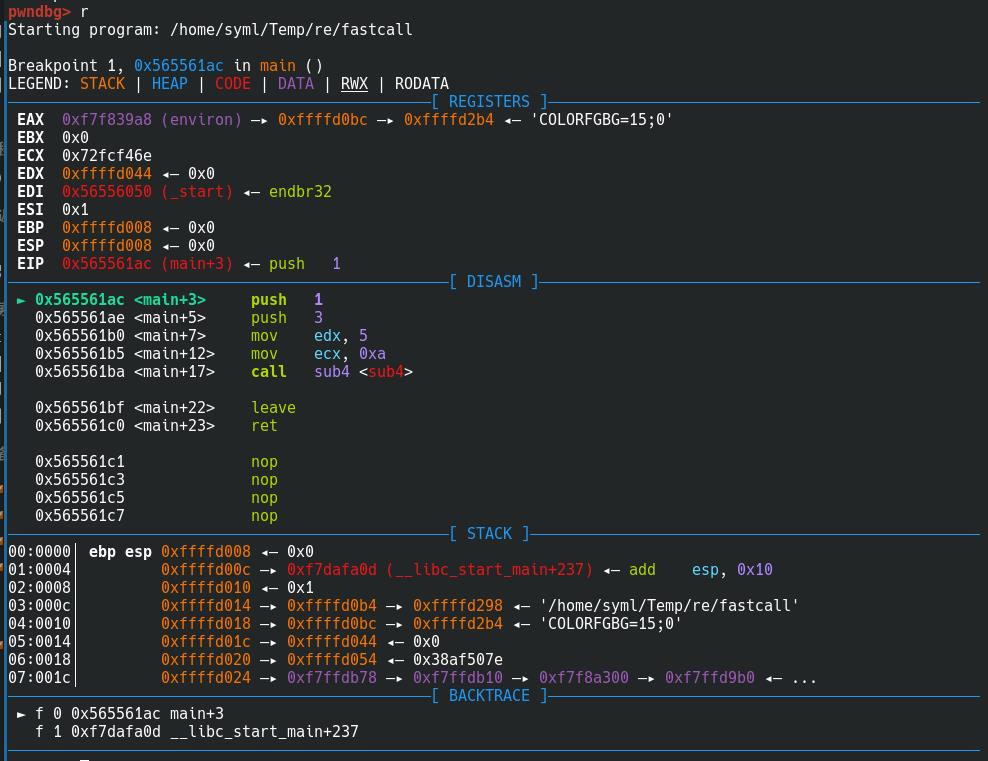Click the pwndbg prompt at the top
988x761 pixels.
39,12
